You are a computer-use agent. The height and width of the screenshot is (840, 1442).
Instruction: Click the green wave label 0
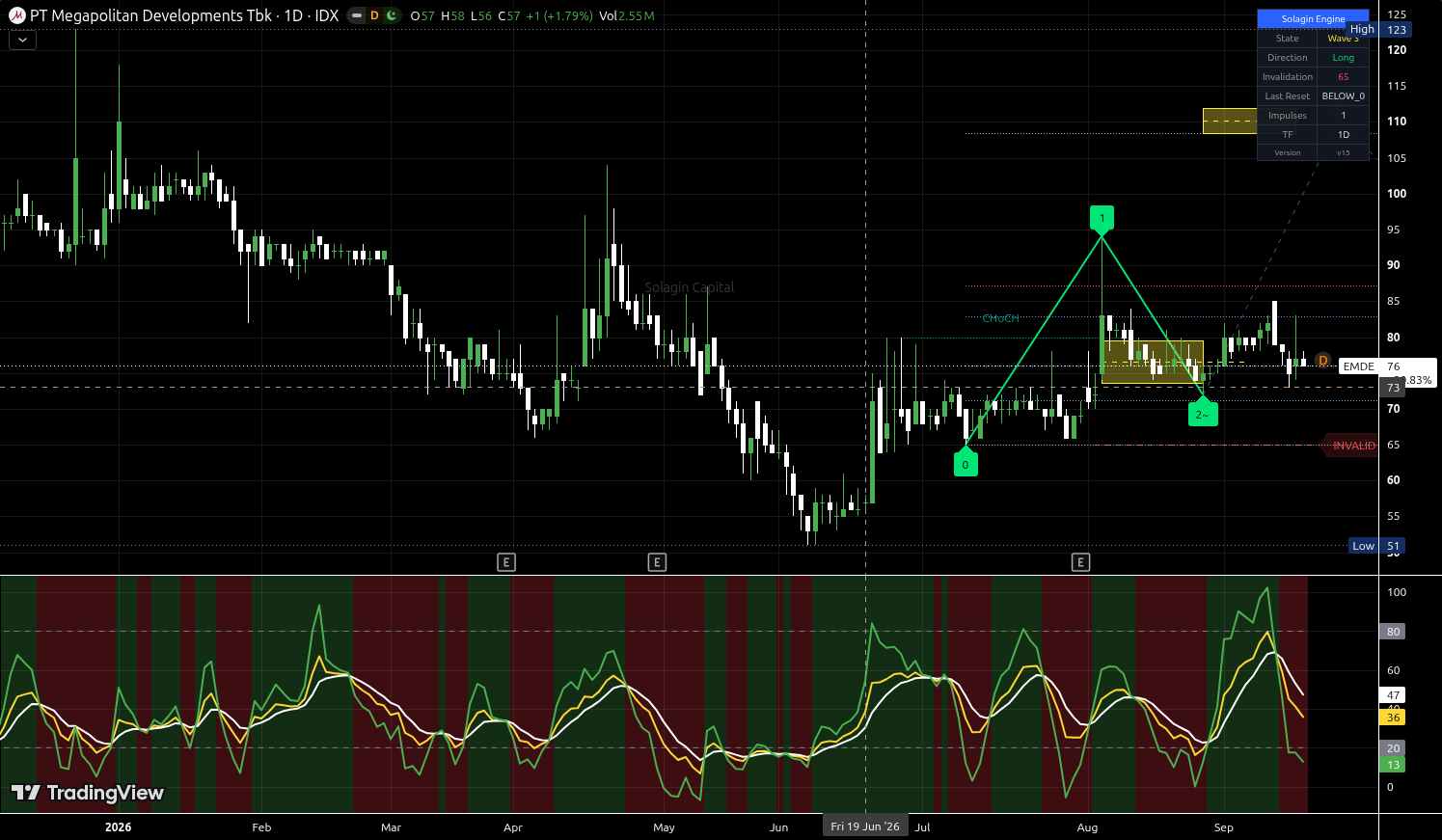(966, 463)
